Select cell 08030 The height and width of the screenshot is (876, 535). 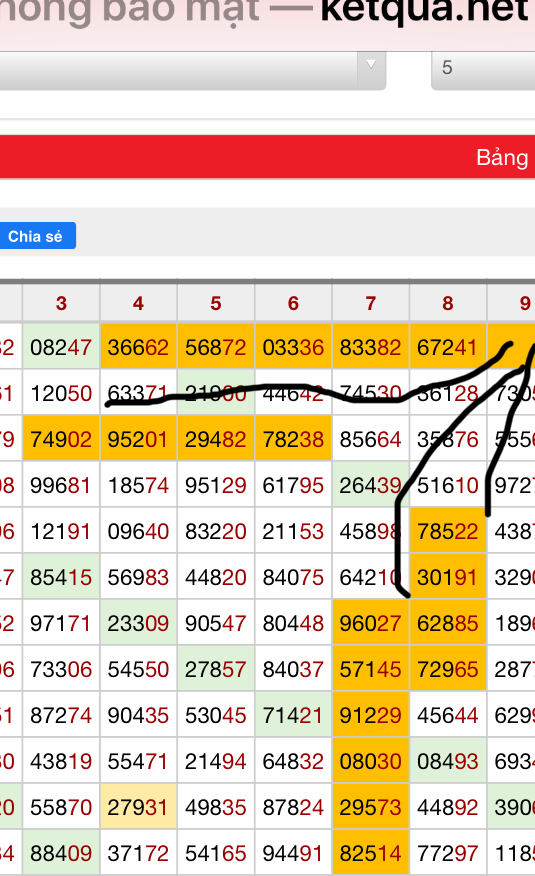pyautogui.click(x=371, y=760)
